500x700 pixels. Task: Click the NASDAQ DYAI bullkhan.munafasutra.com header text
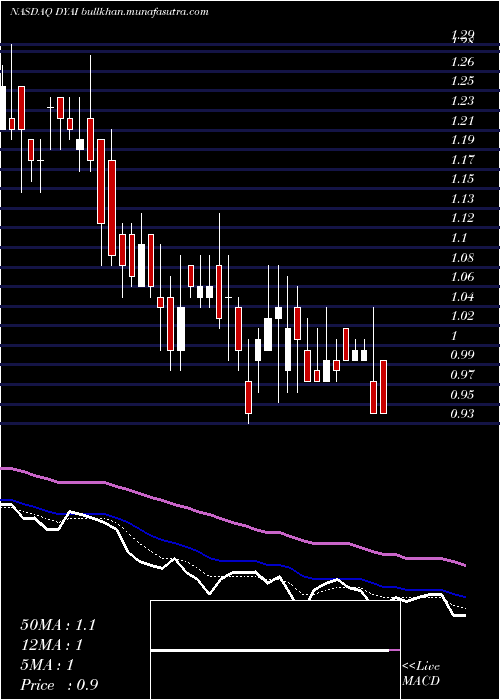(109, 12)
